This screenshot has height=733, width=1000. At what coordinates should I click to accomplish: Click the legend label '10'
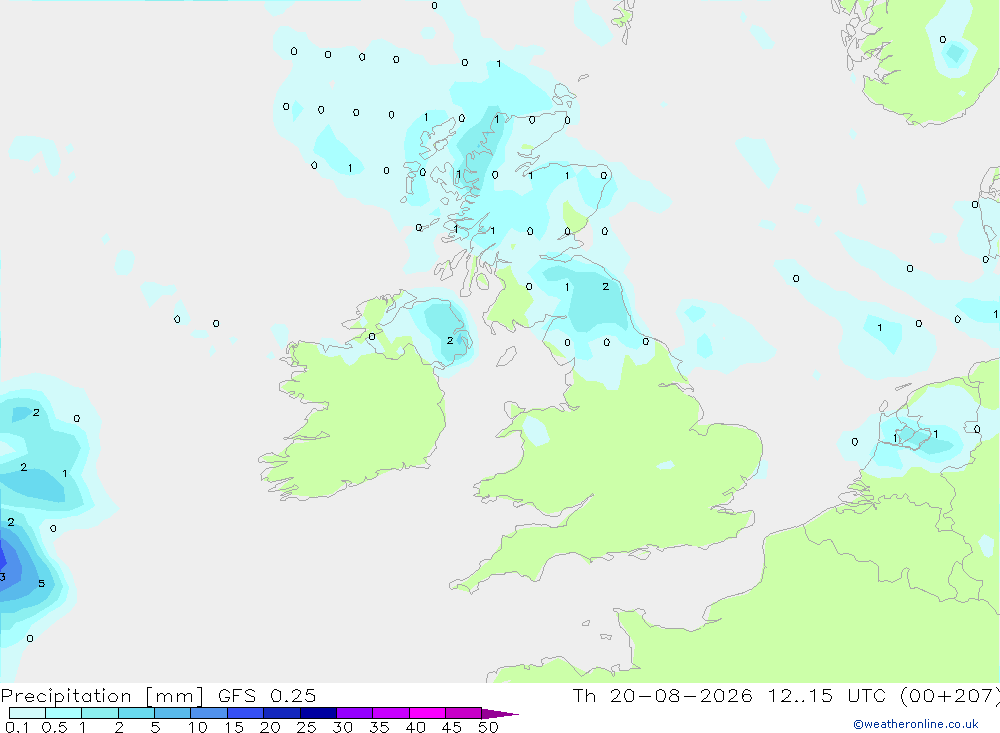click(198, 727)
